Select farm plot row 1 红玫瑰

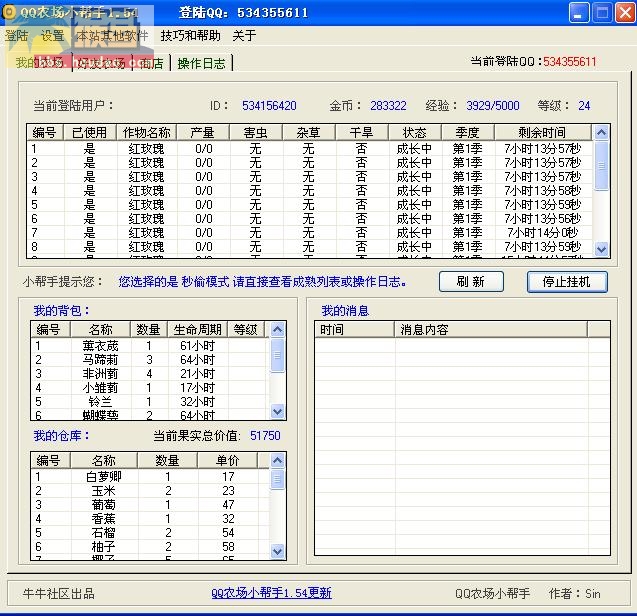pos(310,149)
